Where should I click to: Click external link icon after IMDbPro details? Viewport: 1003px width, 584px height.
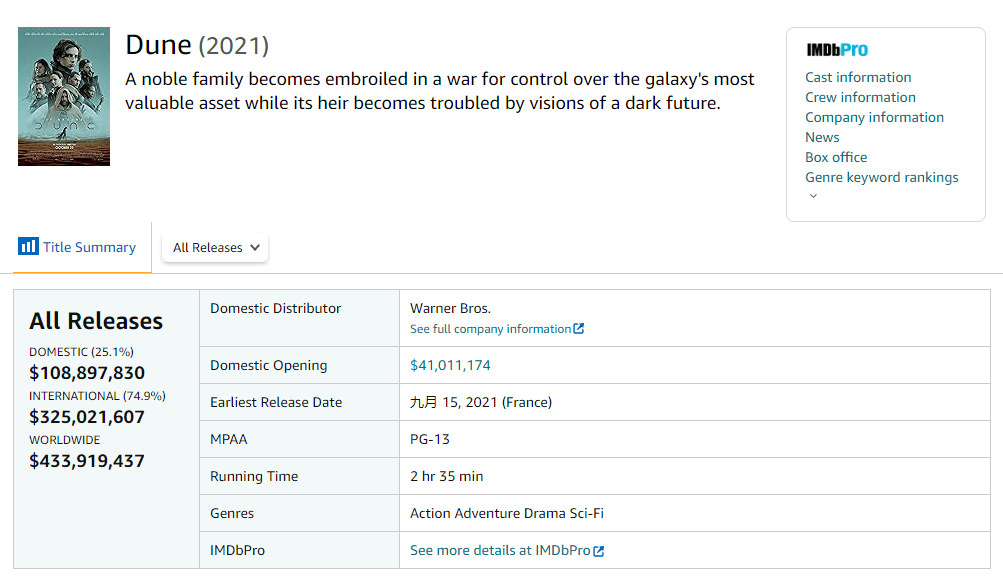pos(599,551)
